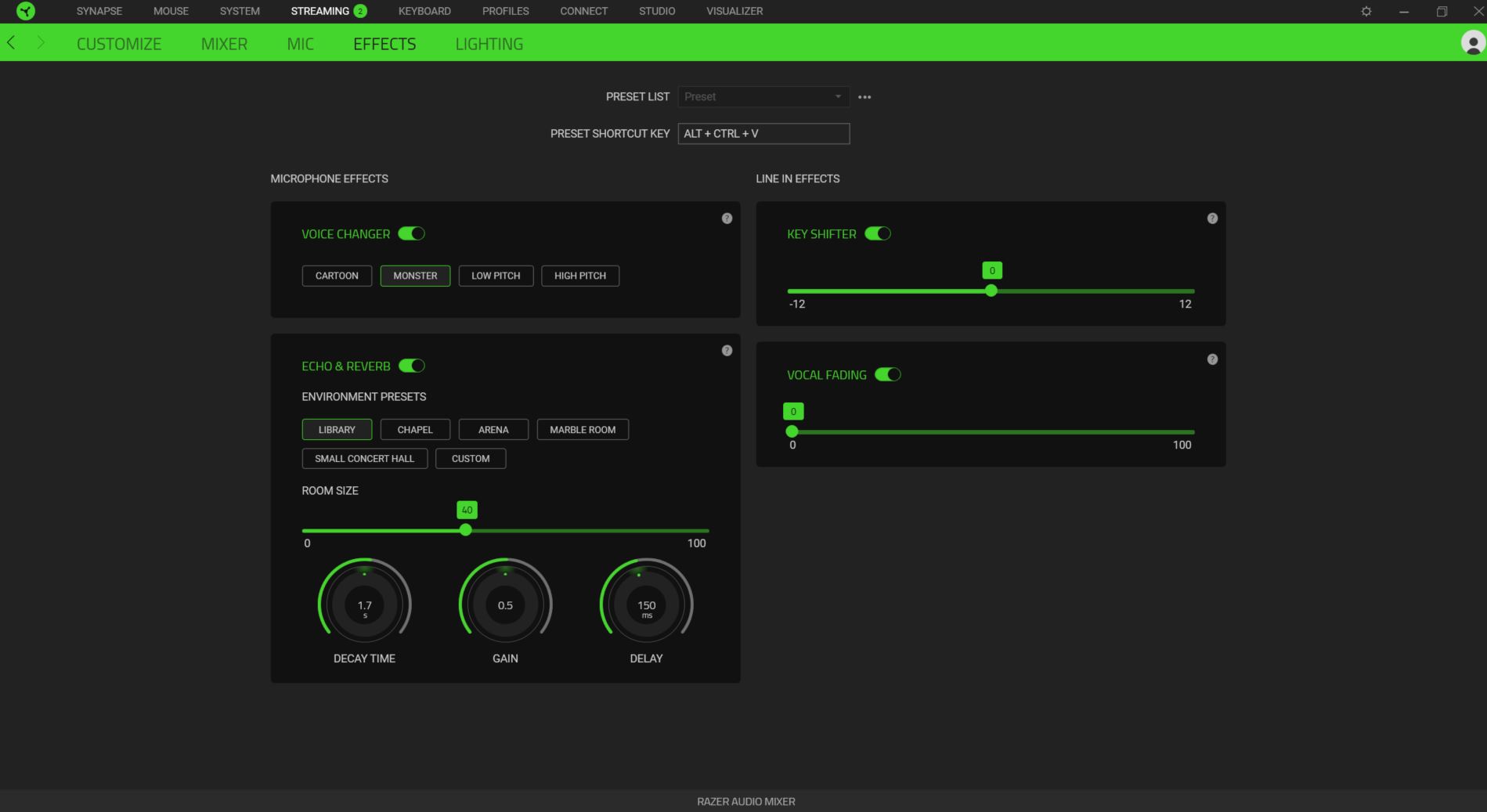Show help for Key Shifter
The width and height of the screenshot is (1487, 812).
(1212, 218)
